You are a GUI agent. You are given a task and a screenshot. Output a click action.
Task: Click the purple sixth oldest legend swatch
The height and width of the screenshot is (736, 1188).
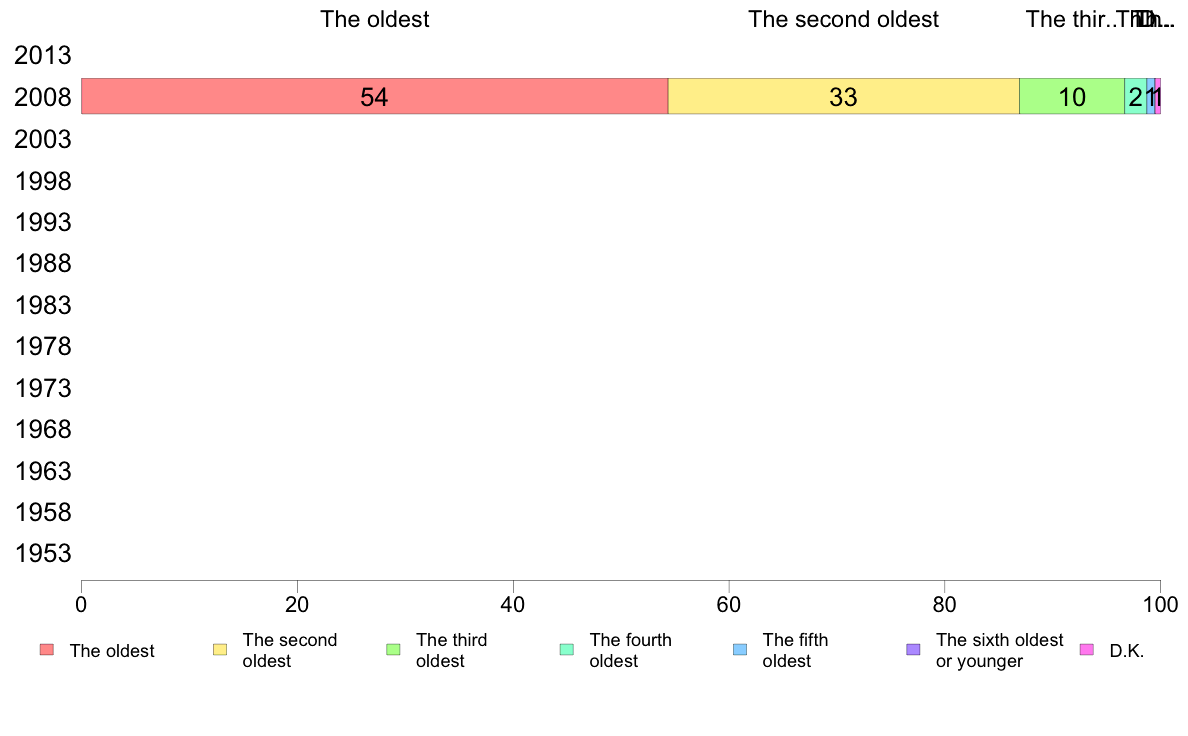point(914,650)
